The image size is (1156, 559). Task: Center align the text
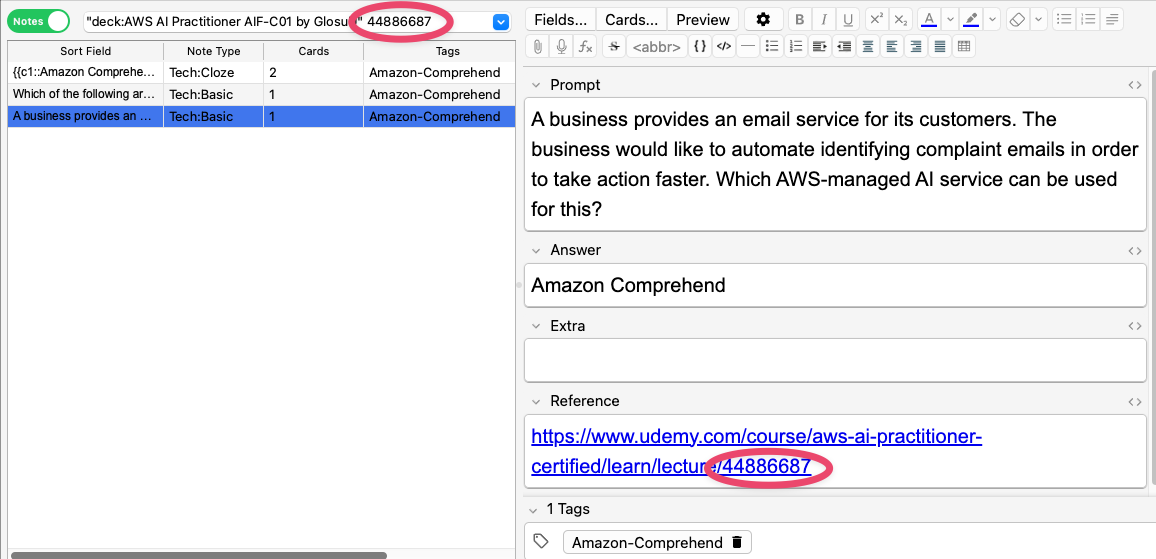click(868, 46)
